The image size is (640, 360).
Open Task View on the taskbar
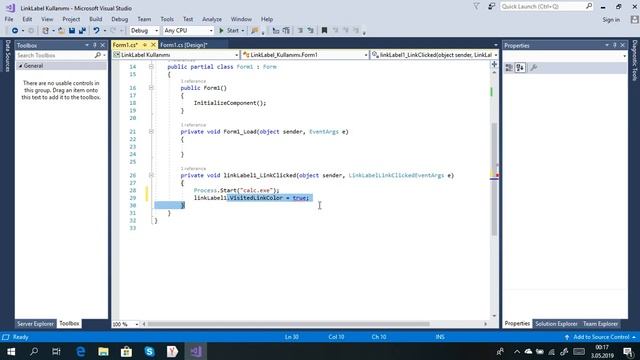point(56,351)
